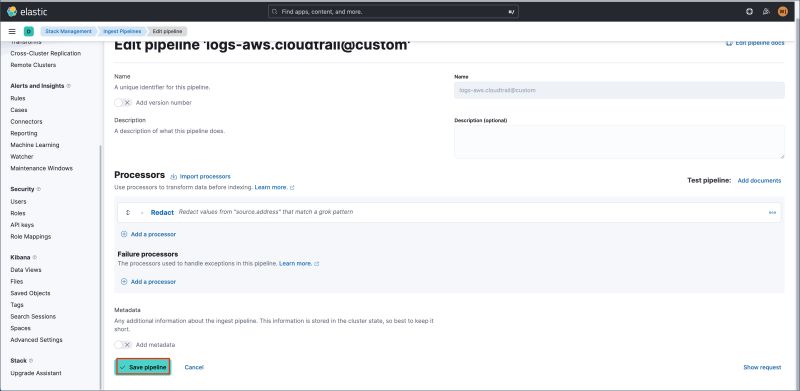Screen dimensions: 800x391
Task: Go to Ingest Pipelines breadcrumb
Action: pyautogui.click(x=122, y=31)
